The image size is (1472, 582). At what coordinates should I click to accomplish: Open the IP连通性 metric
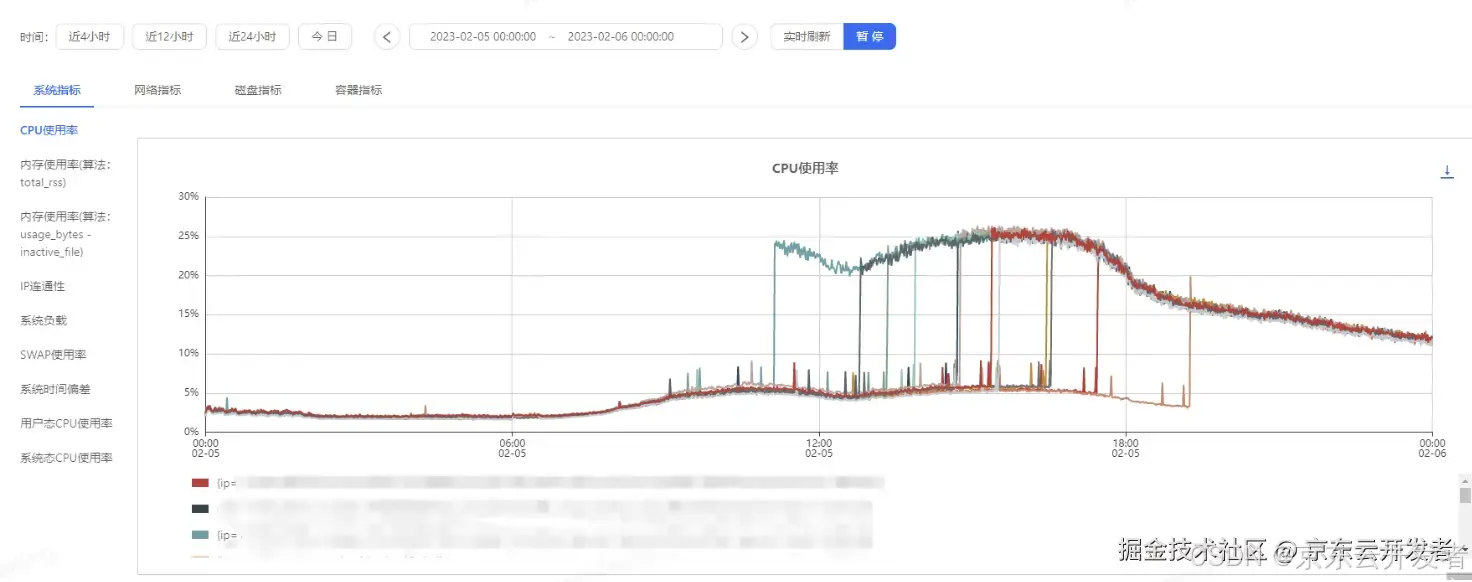(43, 286)
